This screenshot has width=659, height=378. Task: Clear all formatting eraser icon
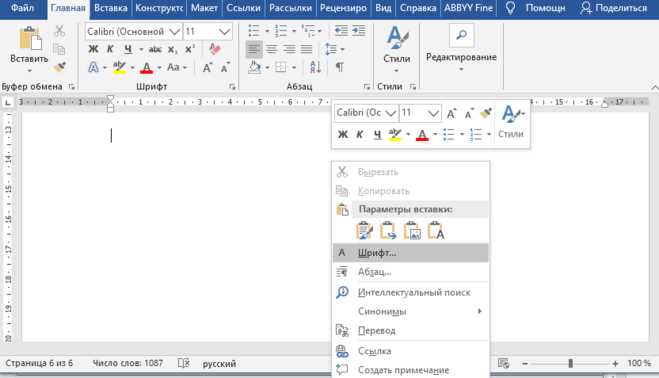215,49
